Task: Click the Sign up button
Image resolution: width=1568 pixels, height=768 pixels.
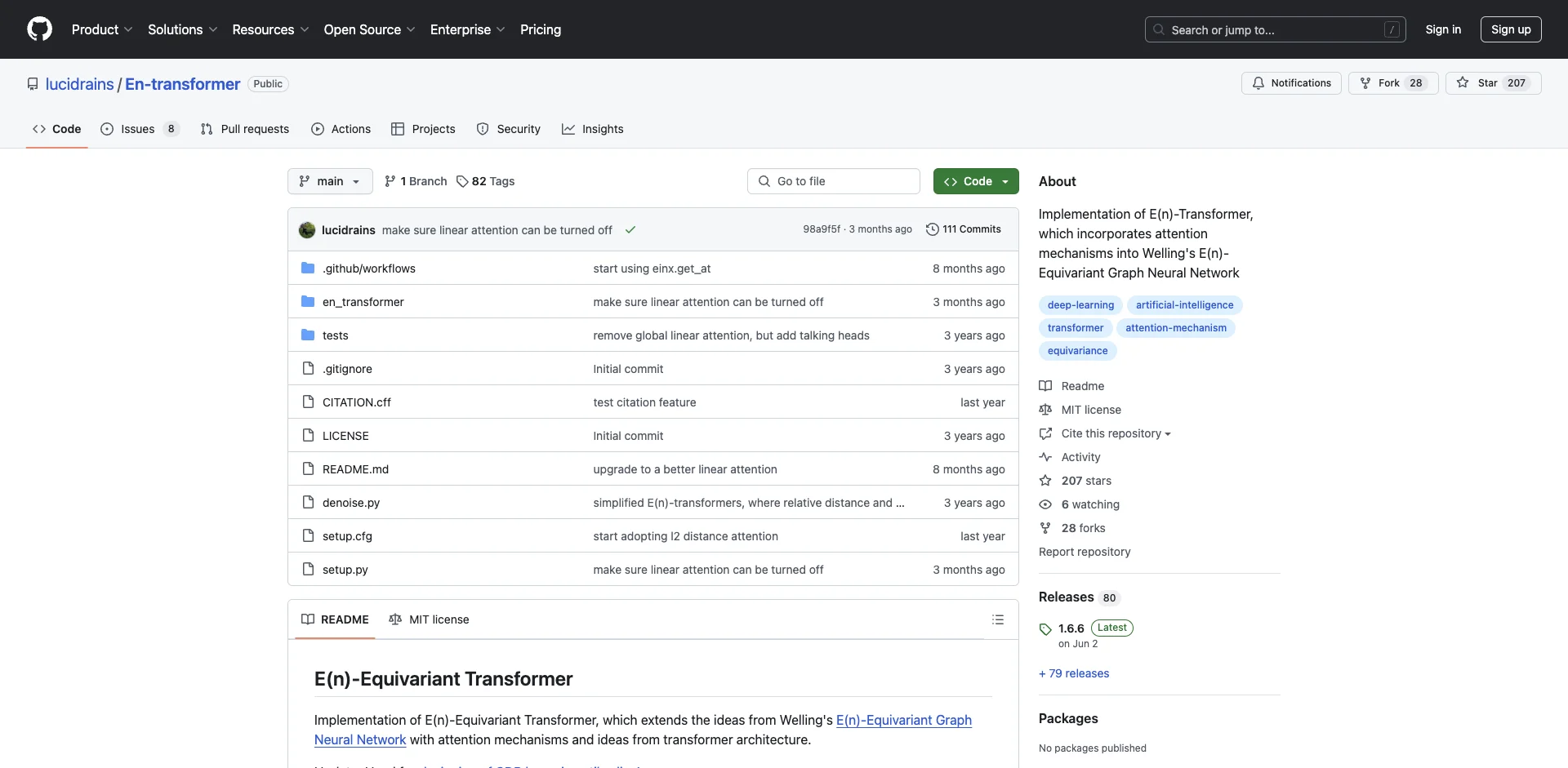Action: tap(1511, 29)
